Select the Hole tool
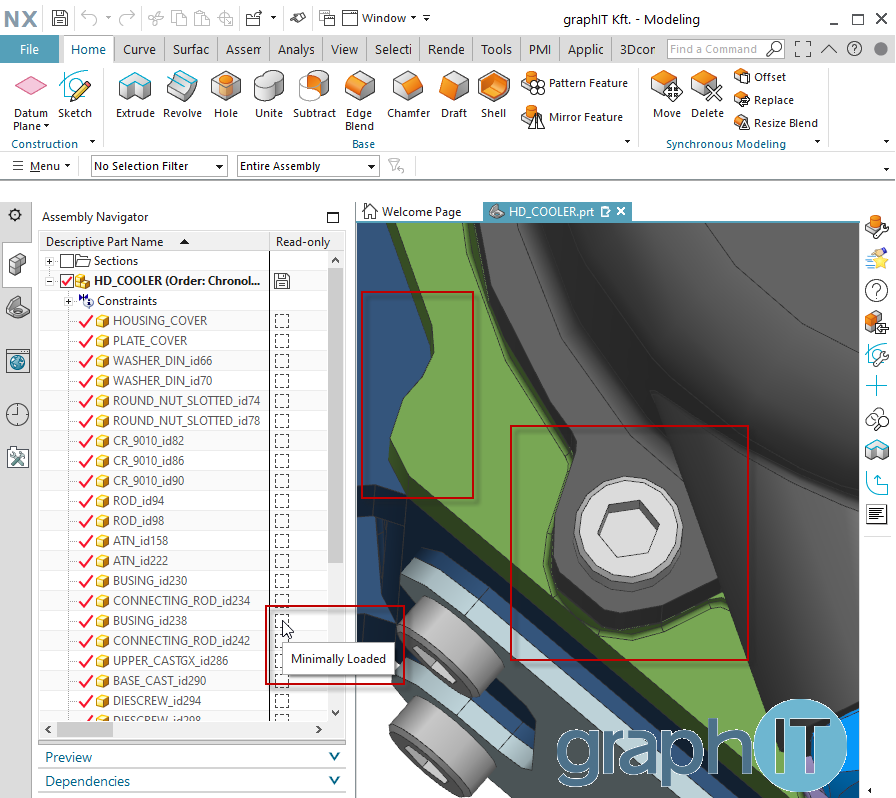This screenshot has width=896, height=798. pyautogui.click(x=226, y=95)
